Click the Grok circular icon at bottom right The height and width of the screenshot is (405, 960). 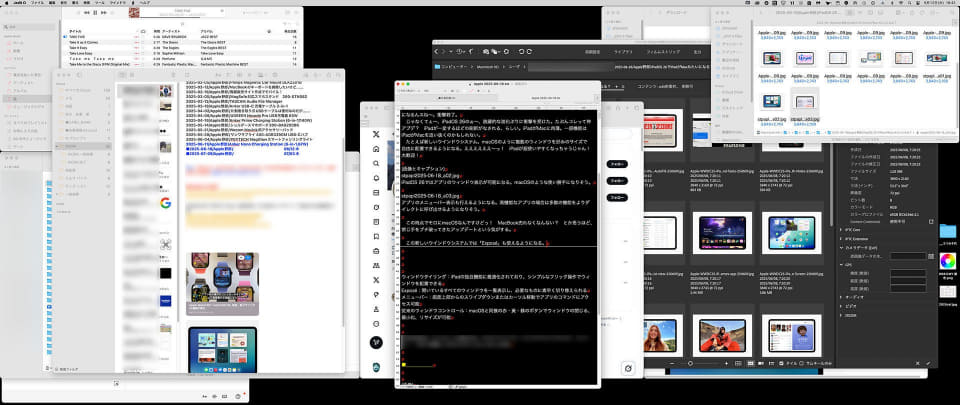click(628, 368)
